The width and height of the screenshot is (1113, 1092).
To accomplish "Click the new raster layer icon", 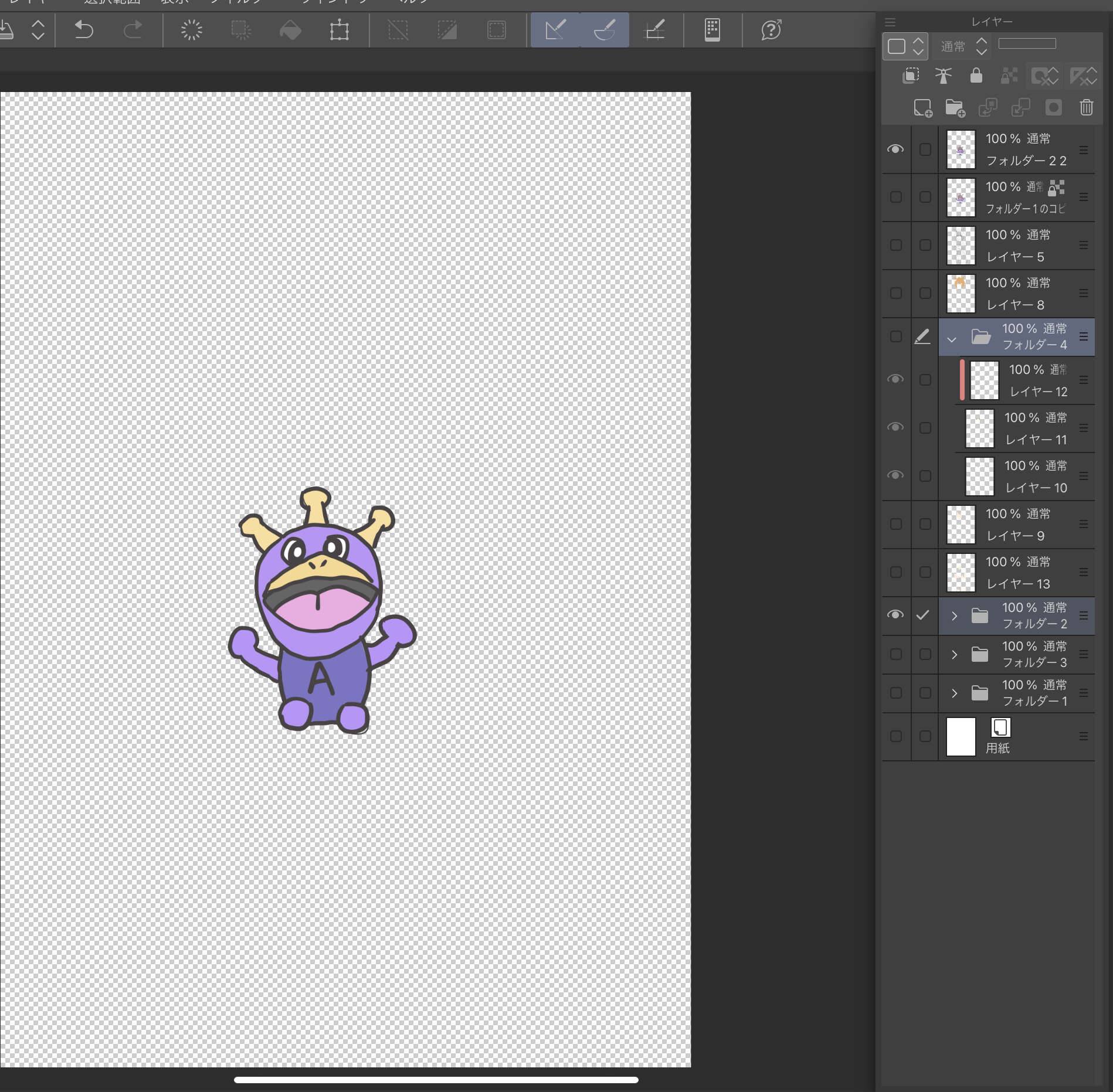I will click(922, 108).
